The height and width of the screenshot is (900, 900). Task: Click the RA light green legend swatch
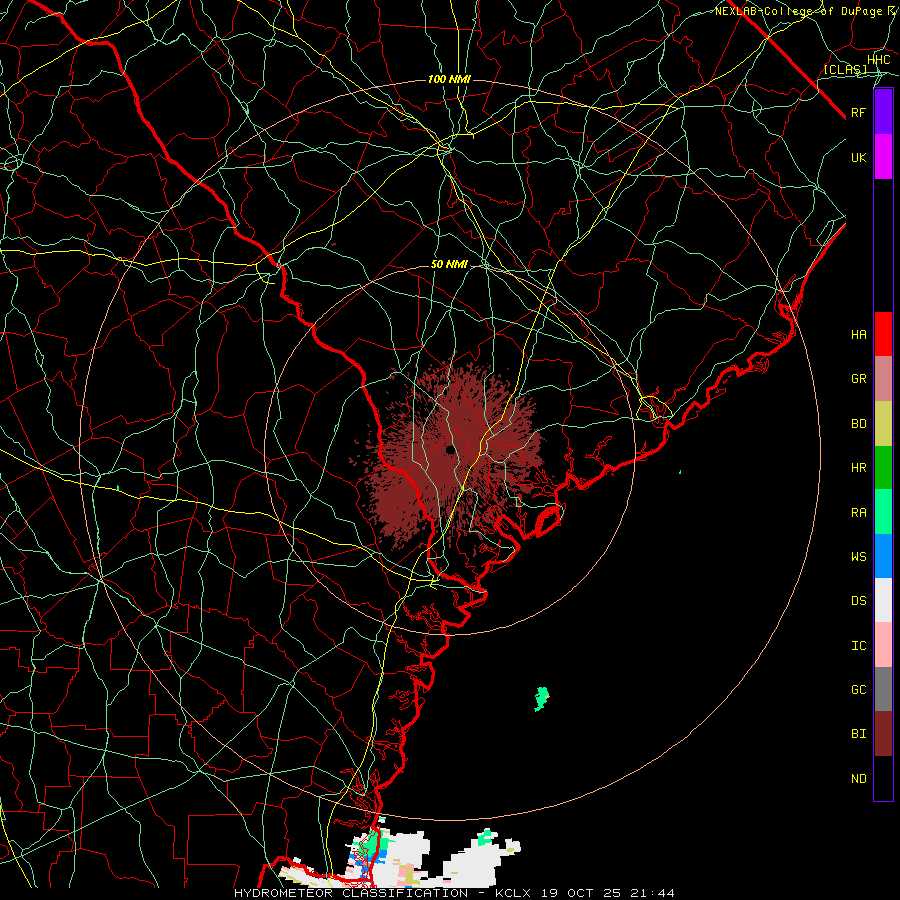click(883, 512)
